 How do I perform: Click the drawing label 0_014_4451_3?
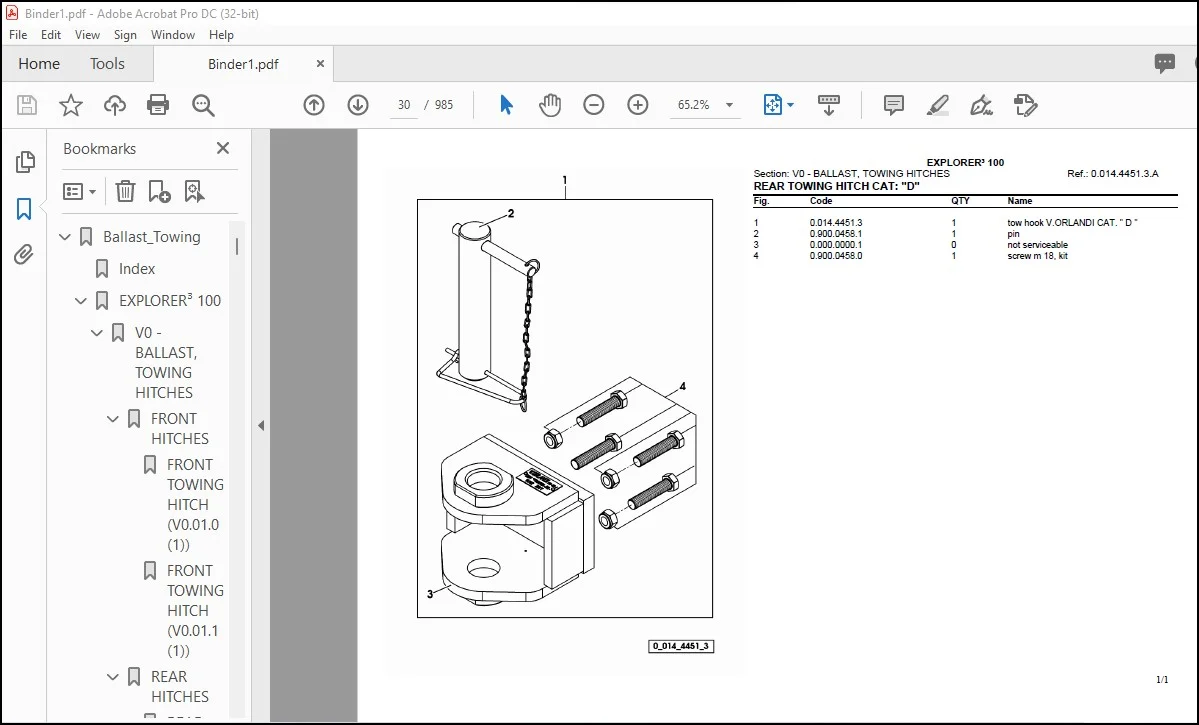pos(681,646)
